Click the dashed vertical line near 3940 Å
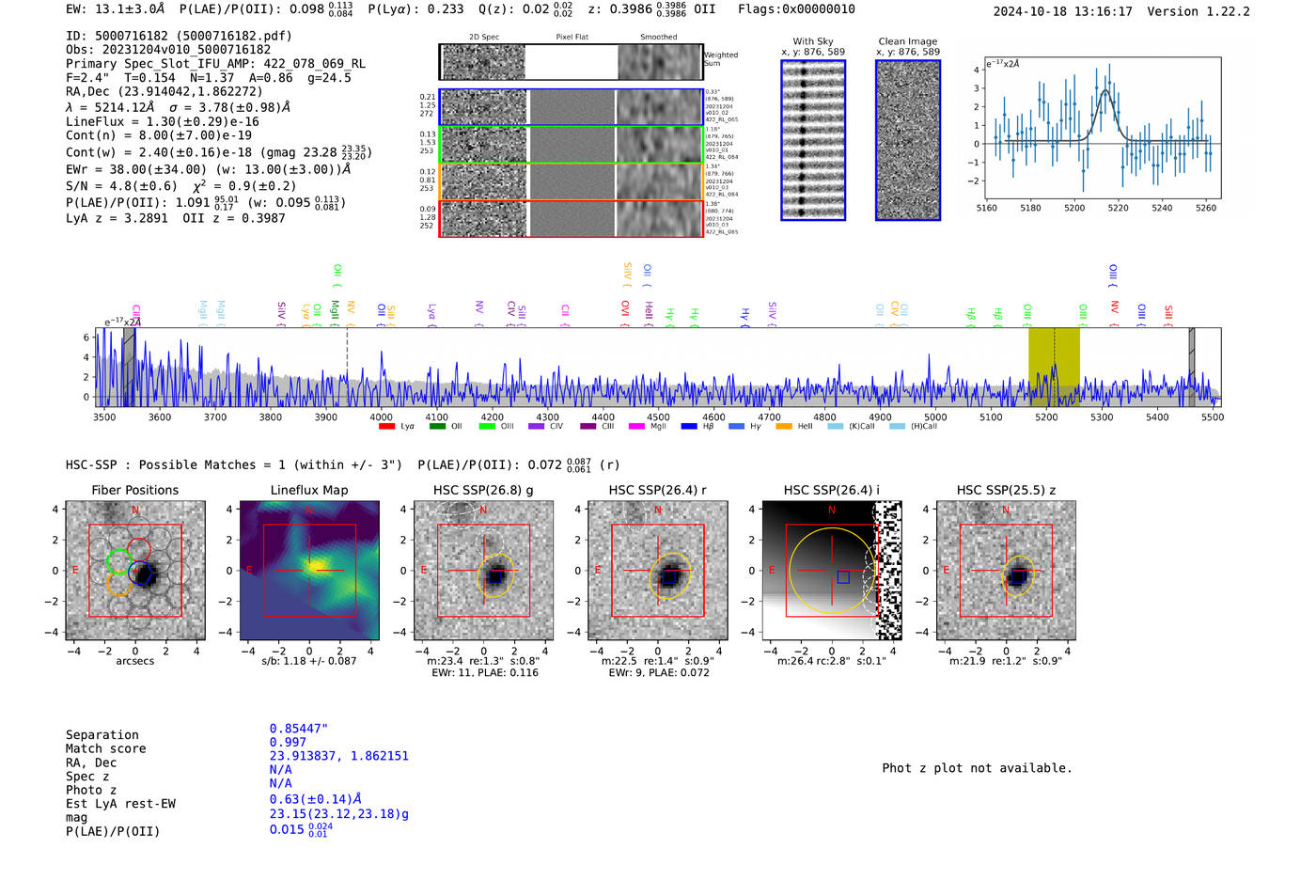The image size is (1316, 896). pyautogui.click(x=347, y=367)
